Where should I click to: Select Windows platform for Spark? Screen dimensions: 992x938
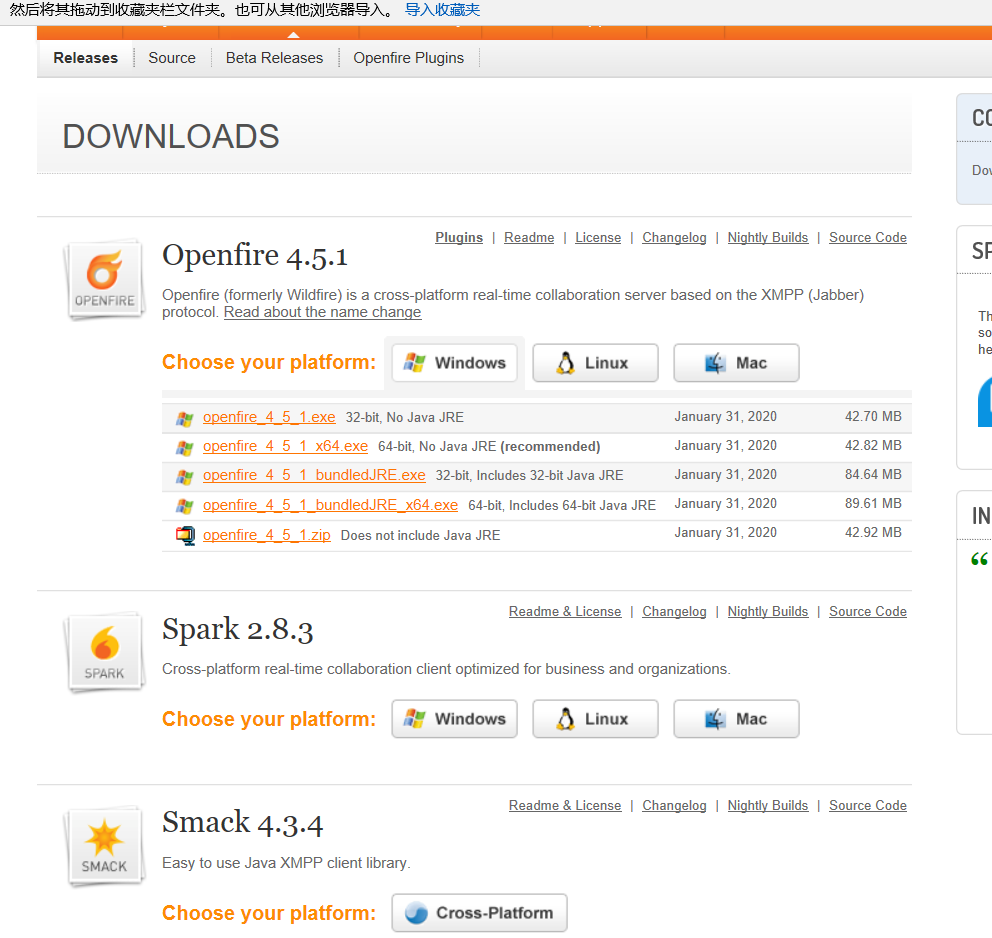454,719
